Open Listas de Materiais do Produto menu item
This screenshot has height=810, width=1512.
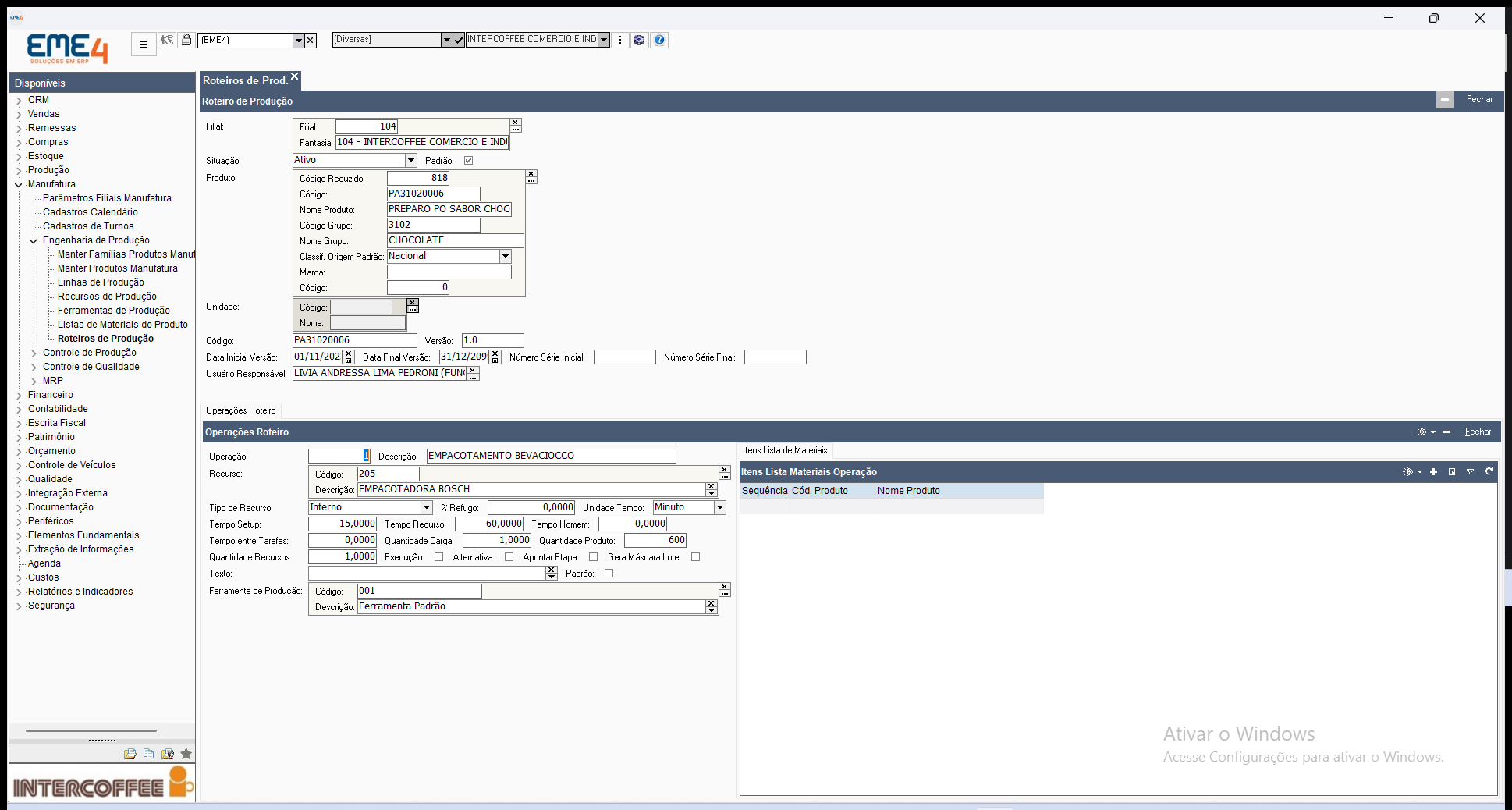click(122, 325)
